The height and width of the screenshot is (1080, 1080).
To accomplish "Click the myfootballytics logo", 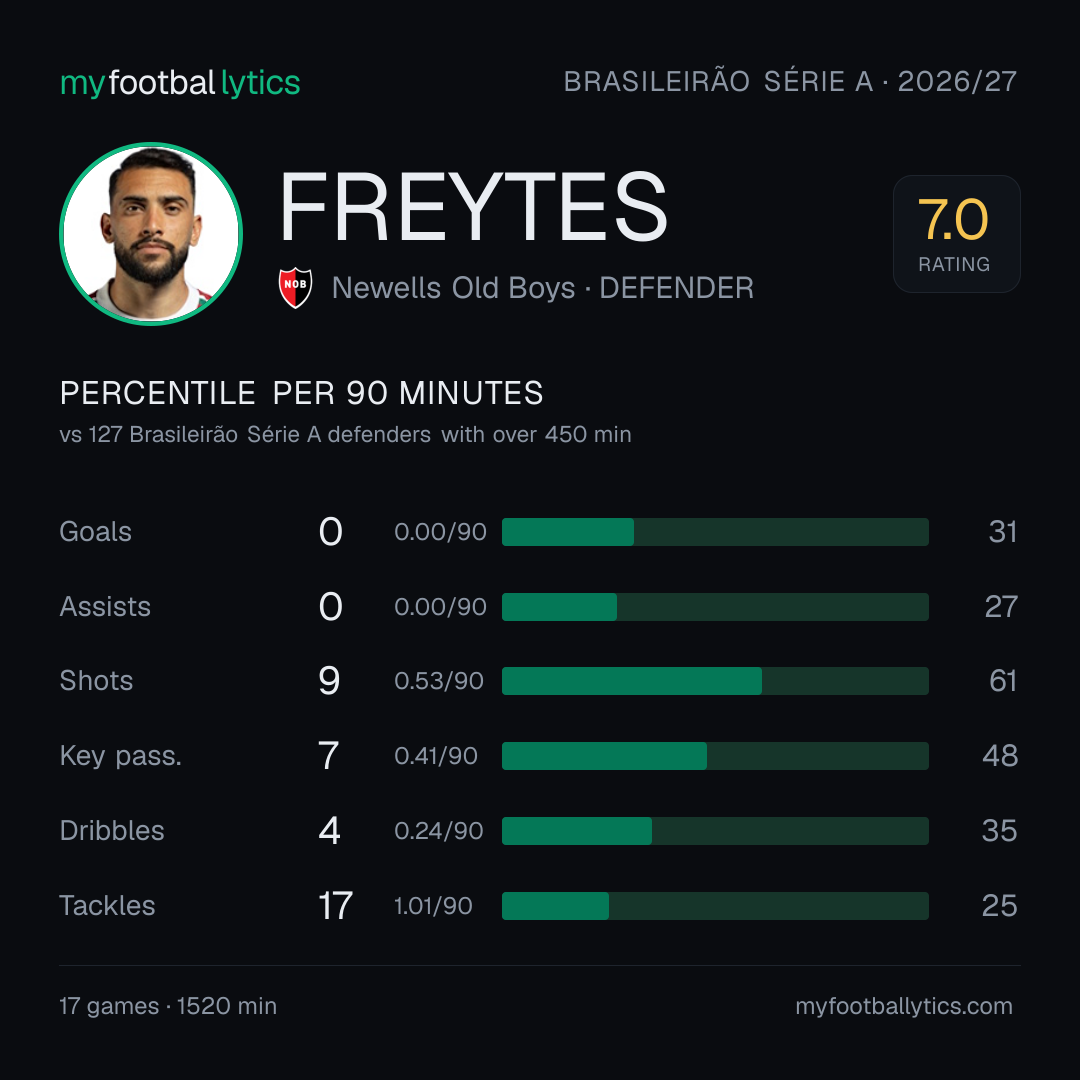I will click(180, 83).
